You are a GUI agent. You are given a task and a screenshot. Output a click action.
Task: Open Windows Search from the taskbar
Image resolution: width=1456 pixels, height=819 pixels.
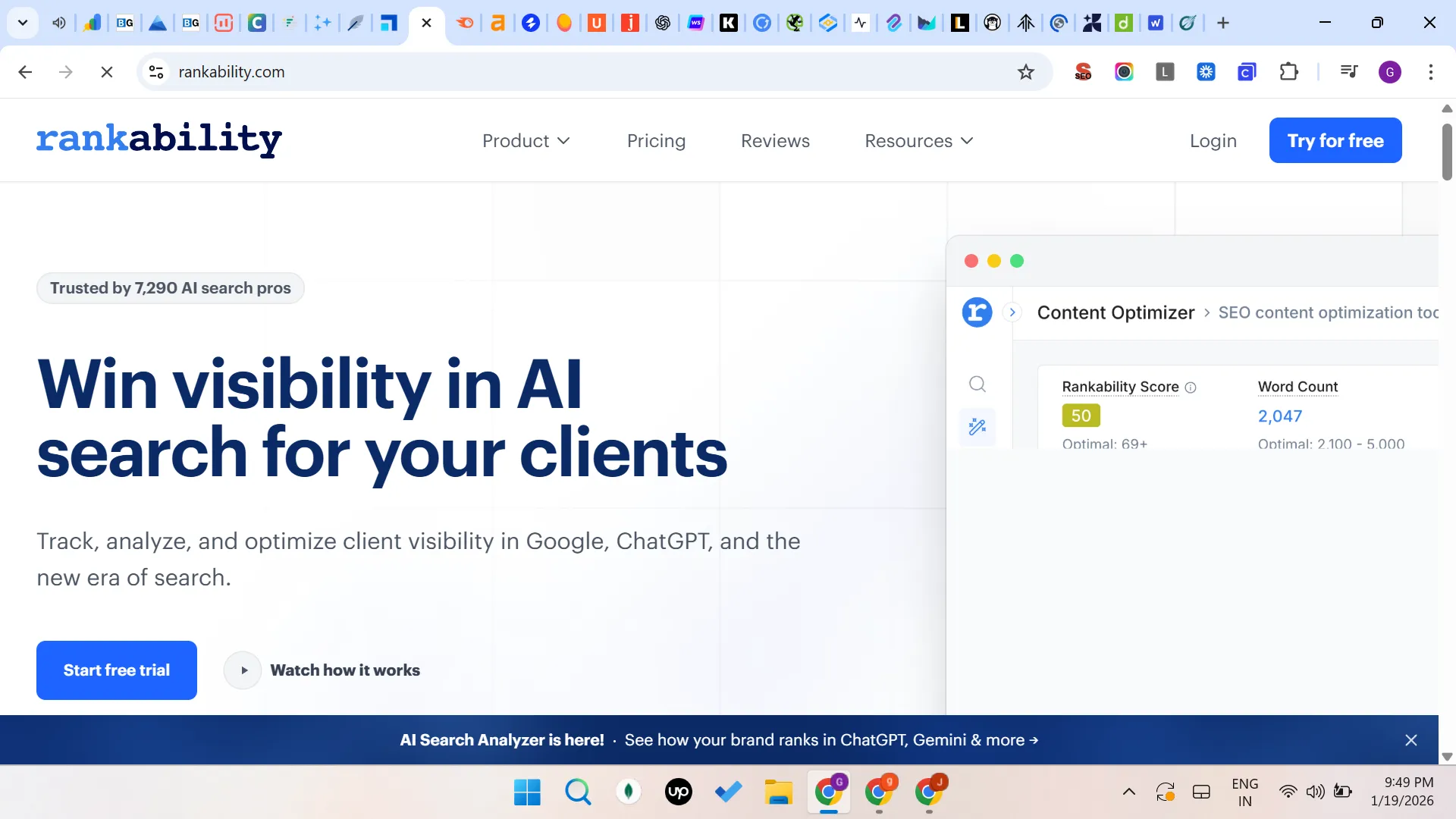(578, 792)
